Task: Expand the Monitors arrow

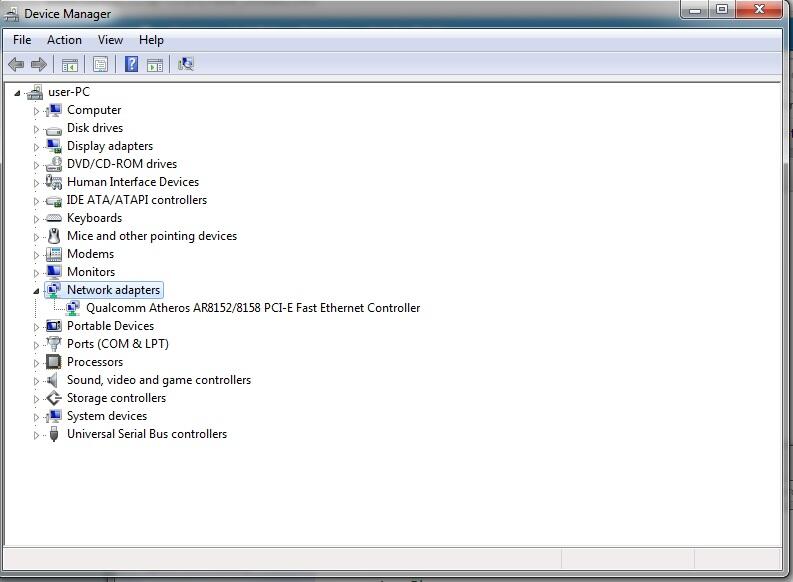Action: coord(36,273)
